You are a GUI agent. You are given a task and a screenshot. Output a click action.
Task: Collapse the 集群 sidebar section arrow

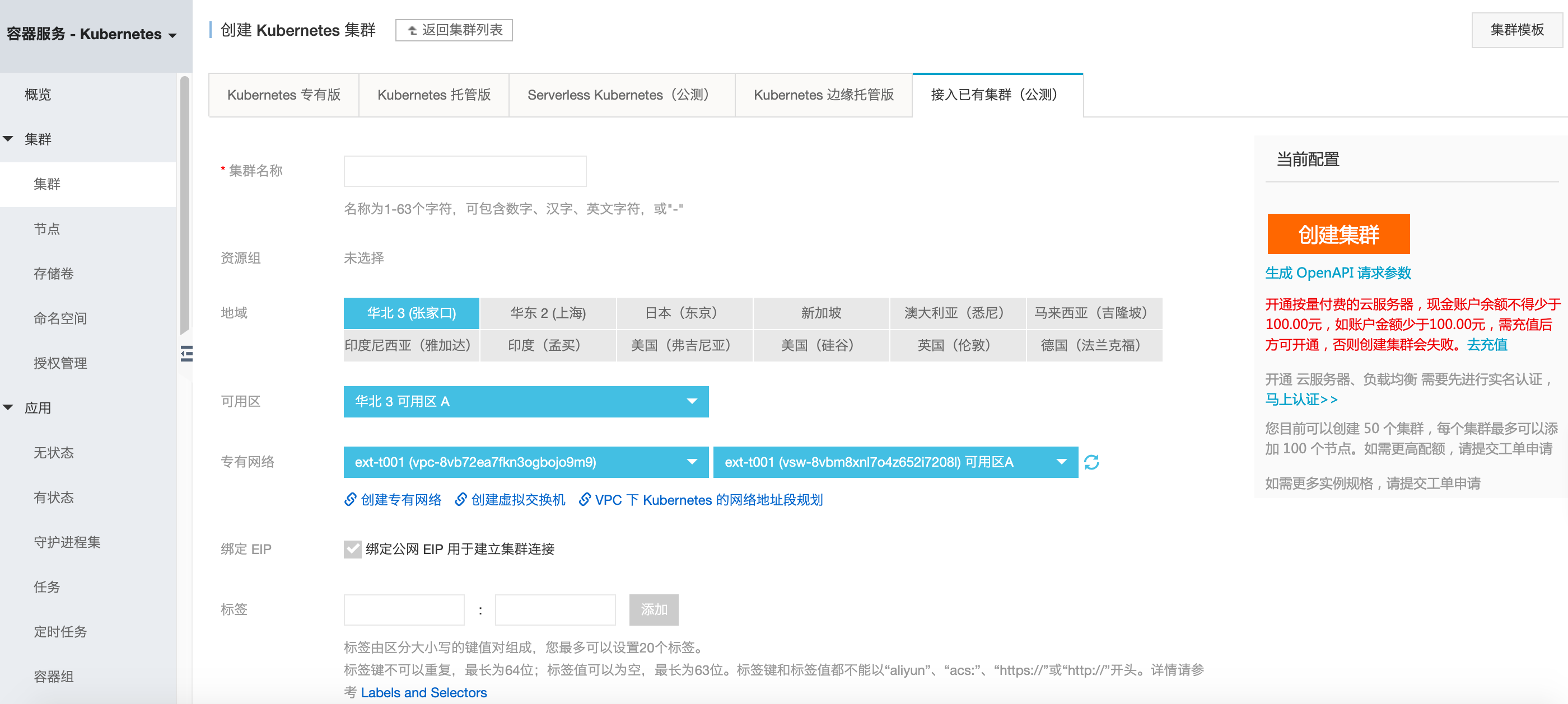point(8,139)
